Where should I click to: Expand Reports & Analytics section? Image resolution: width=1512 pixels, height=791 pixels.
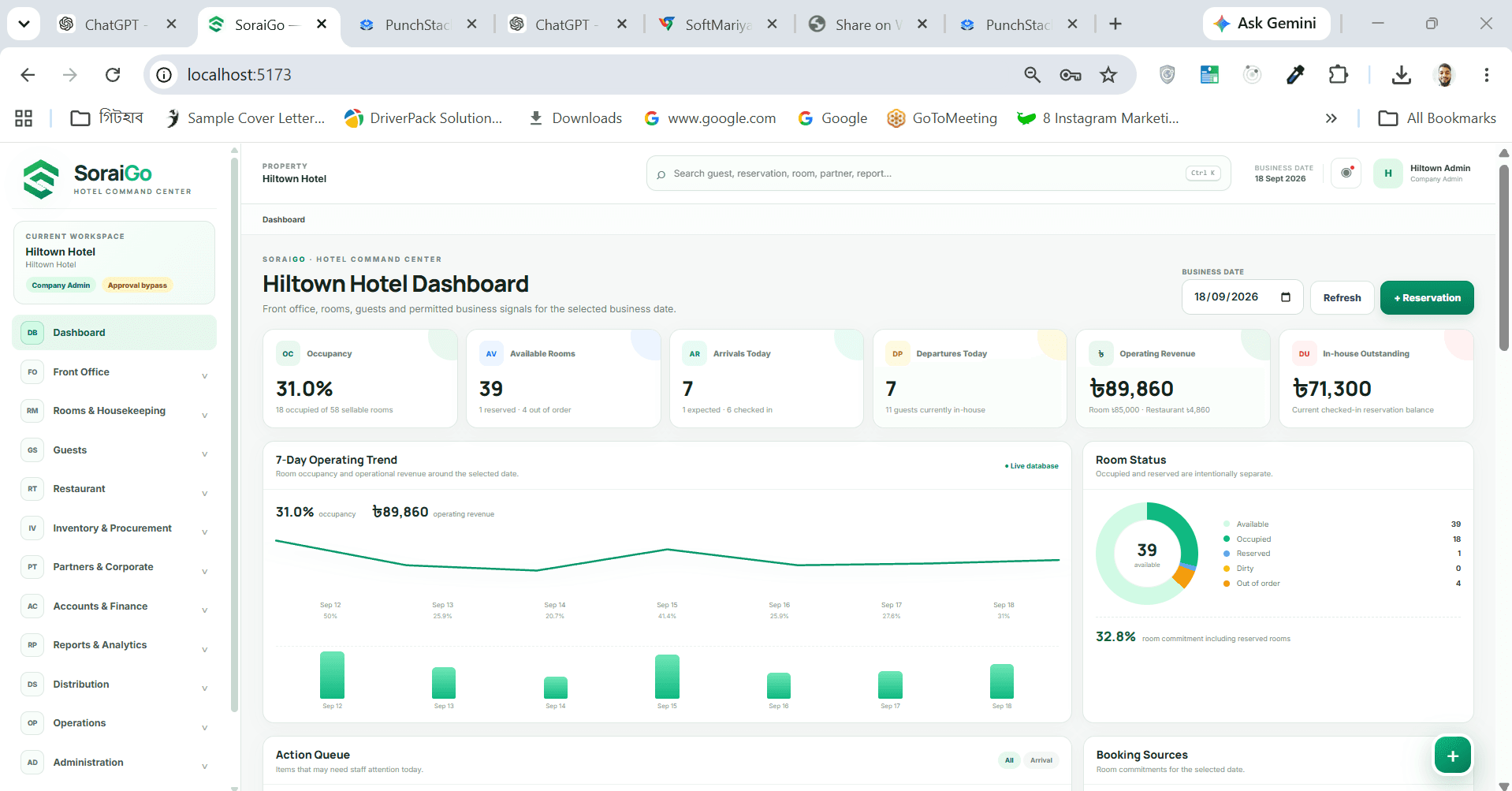pos(114,645)
